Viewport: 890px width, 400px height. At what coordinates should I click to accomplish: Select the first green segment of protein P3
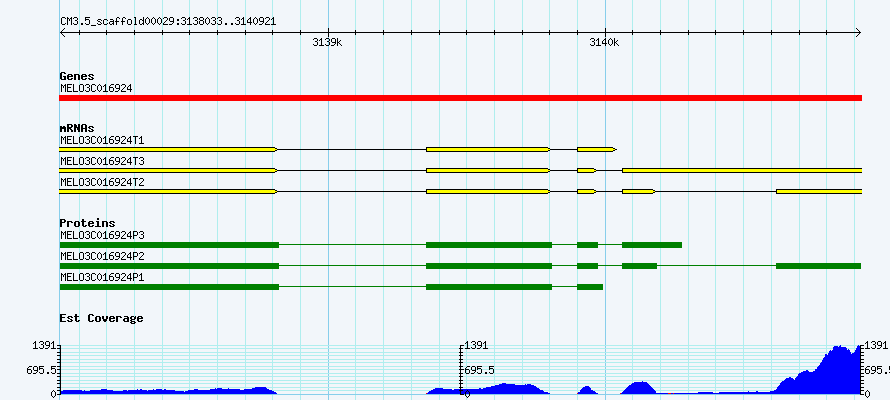coord(169,245)
